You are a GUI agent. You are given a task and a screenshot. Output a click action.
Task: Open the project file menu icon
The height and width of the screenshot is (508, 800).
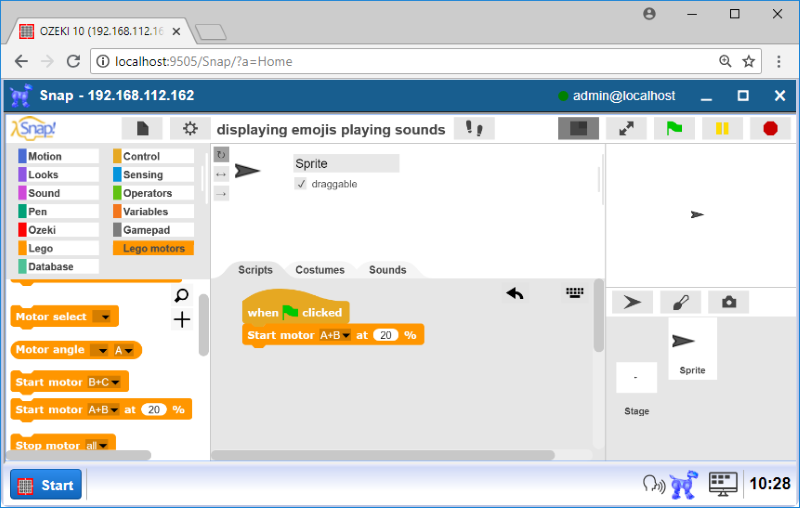click(142, 129)
